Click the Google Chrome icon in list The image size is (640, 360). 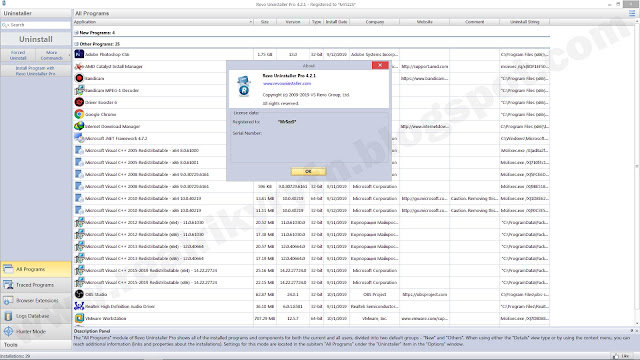[79, 114]
